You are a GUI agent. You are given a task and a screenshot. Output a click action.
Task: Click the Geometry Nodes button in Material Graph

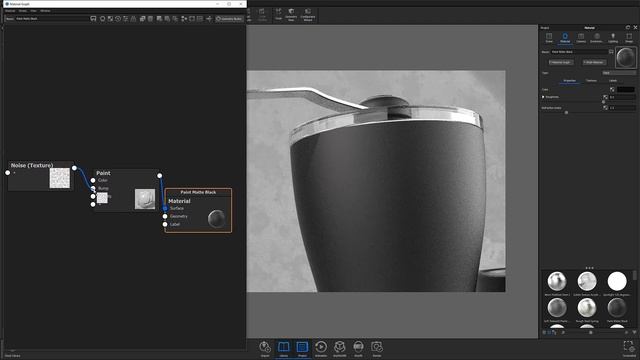[229, 19]
